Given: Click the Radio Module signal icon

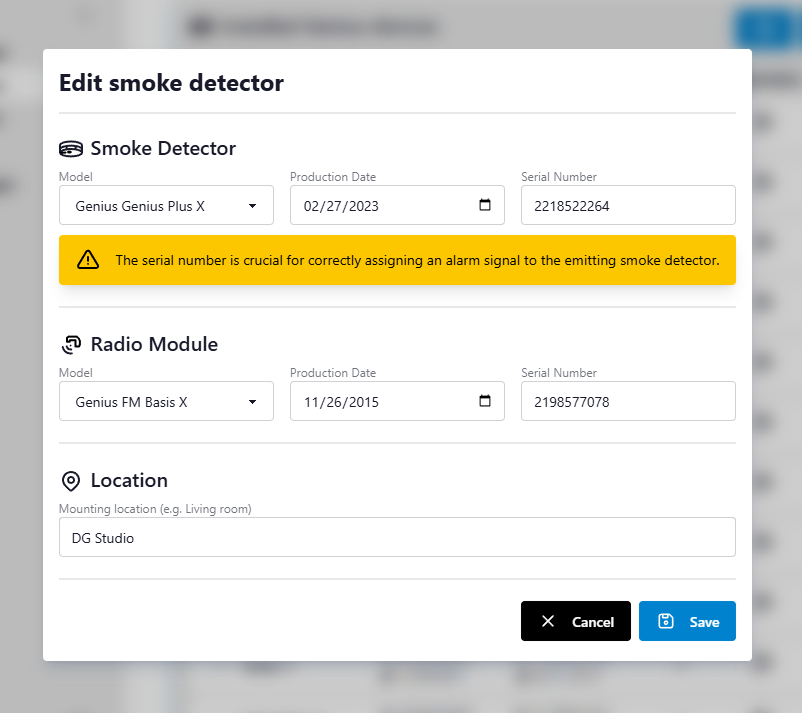Looking at the screenshot, I should point(71,345).
